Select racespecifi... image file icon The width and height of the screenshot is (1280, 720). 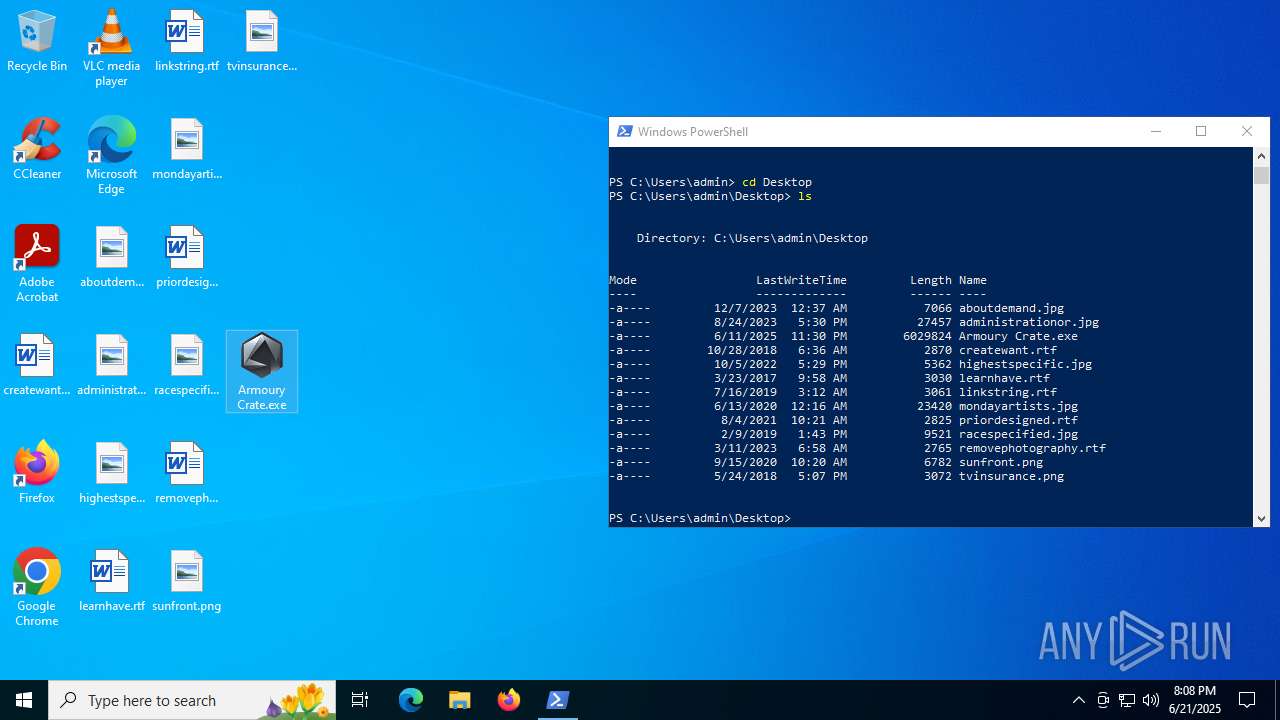pyautogui.click(x=187, y=365)
